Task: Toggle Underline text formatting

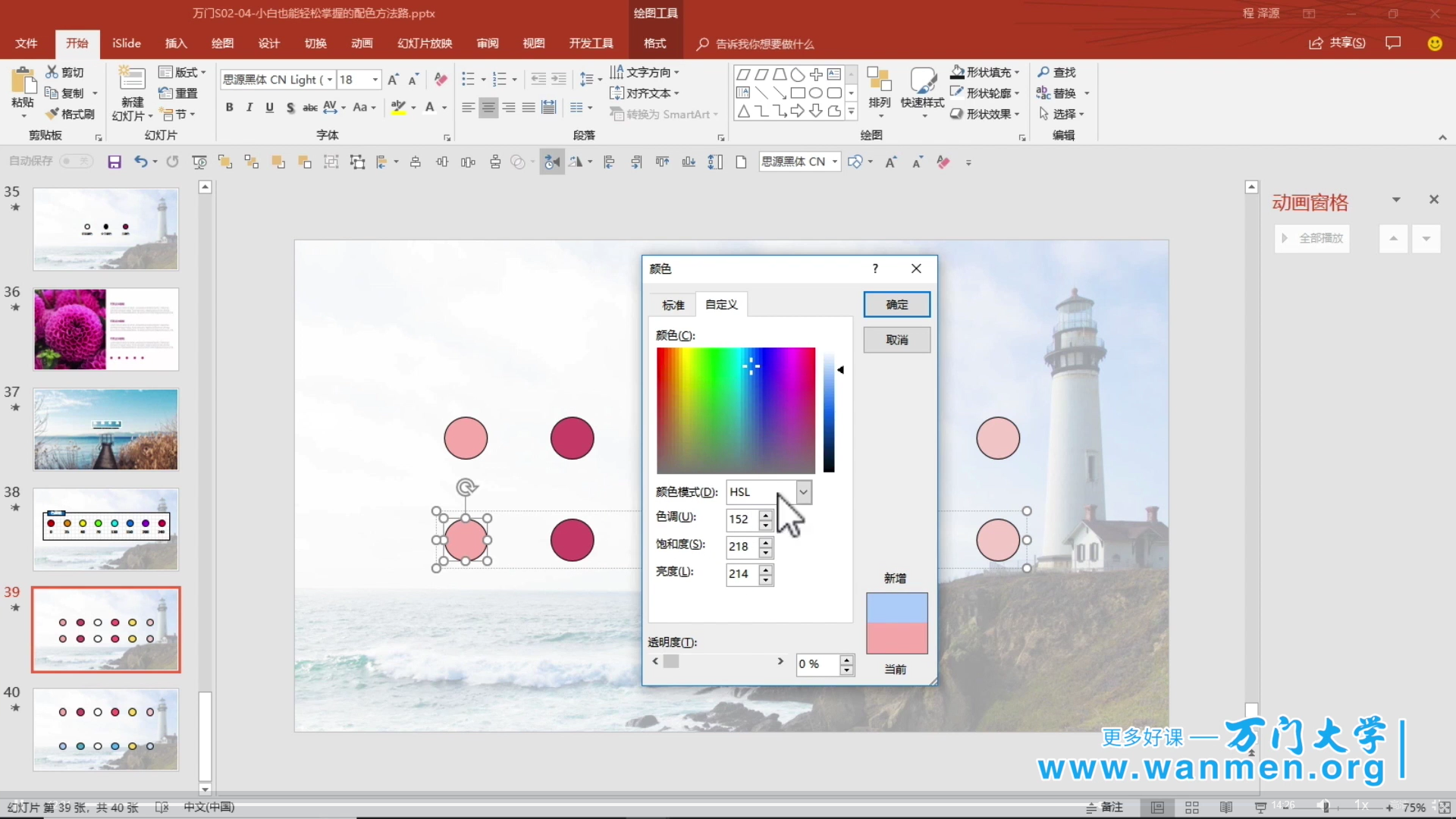Action: point(269,108)
